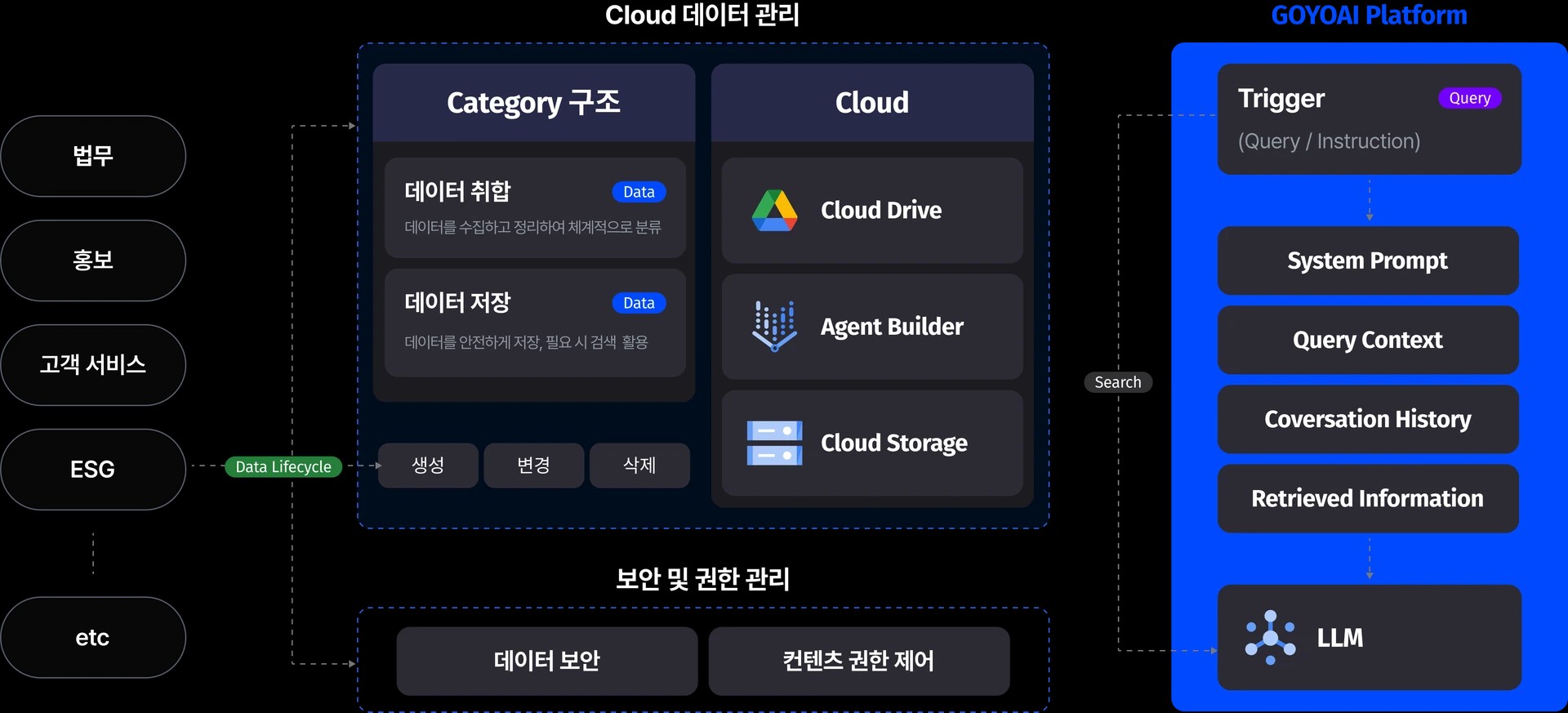This screenshot has height=713, width=1568.
Task: Click the LLM network node icon
Action: (x=1270, y=637)
